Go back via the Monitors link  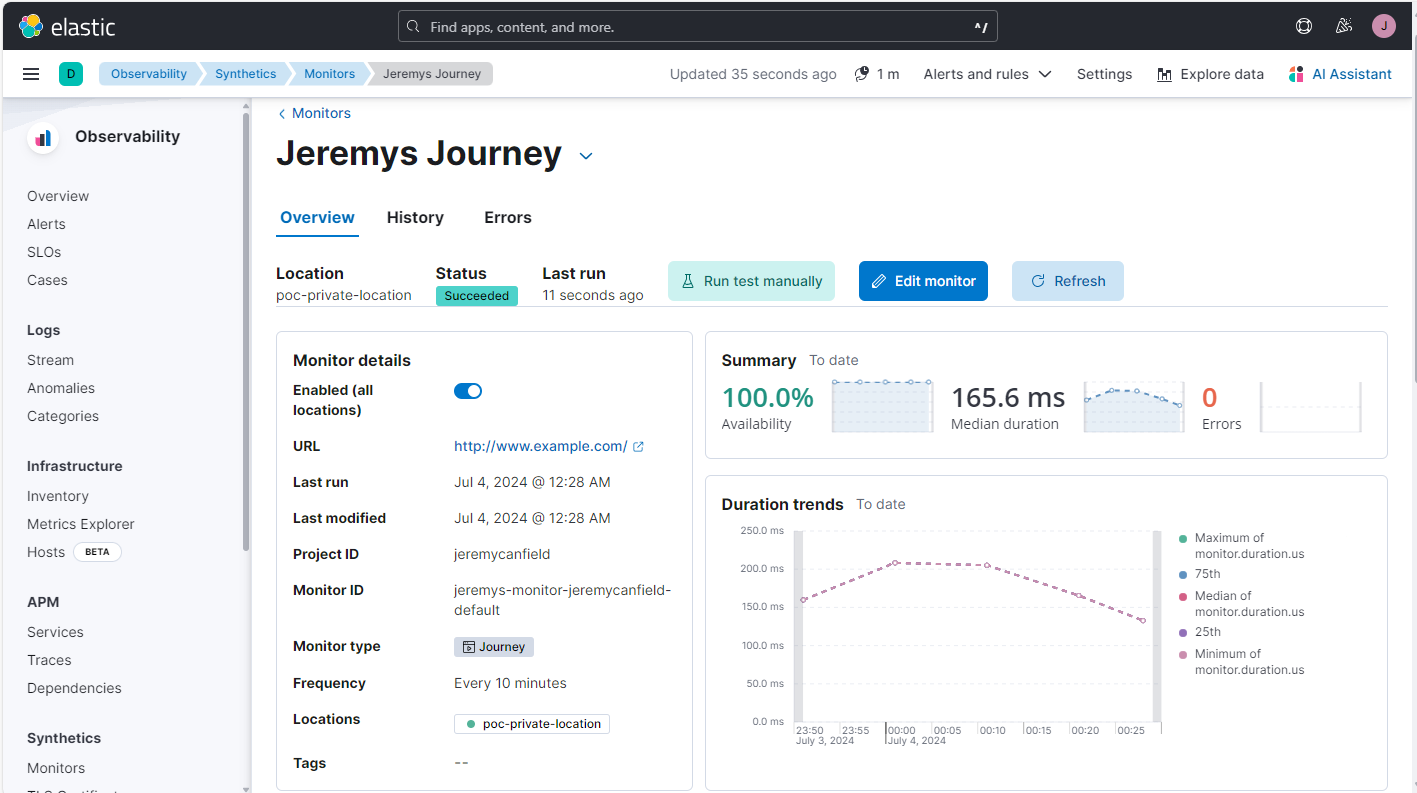pyautogui.click(x=314, y=114)
